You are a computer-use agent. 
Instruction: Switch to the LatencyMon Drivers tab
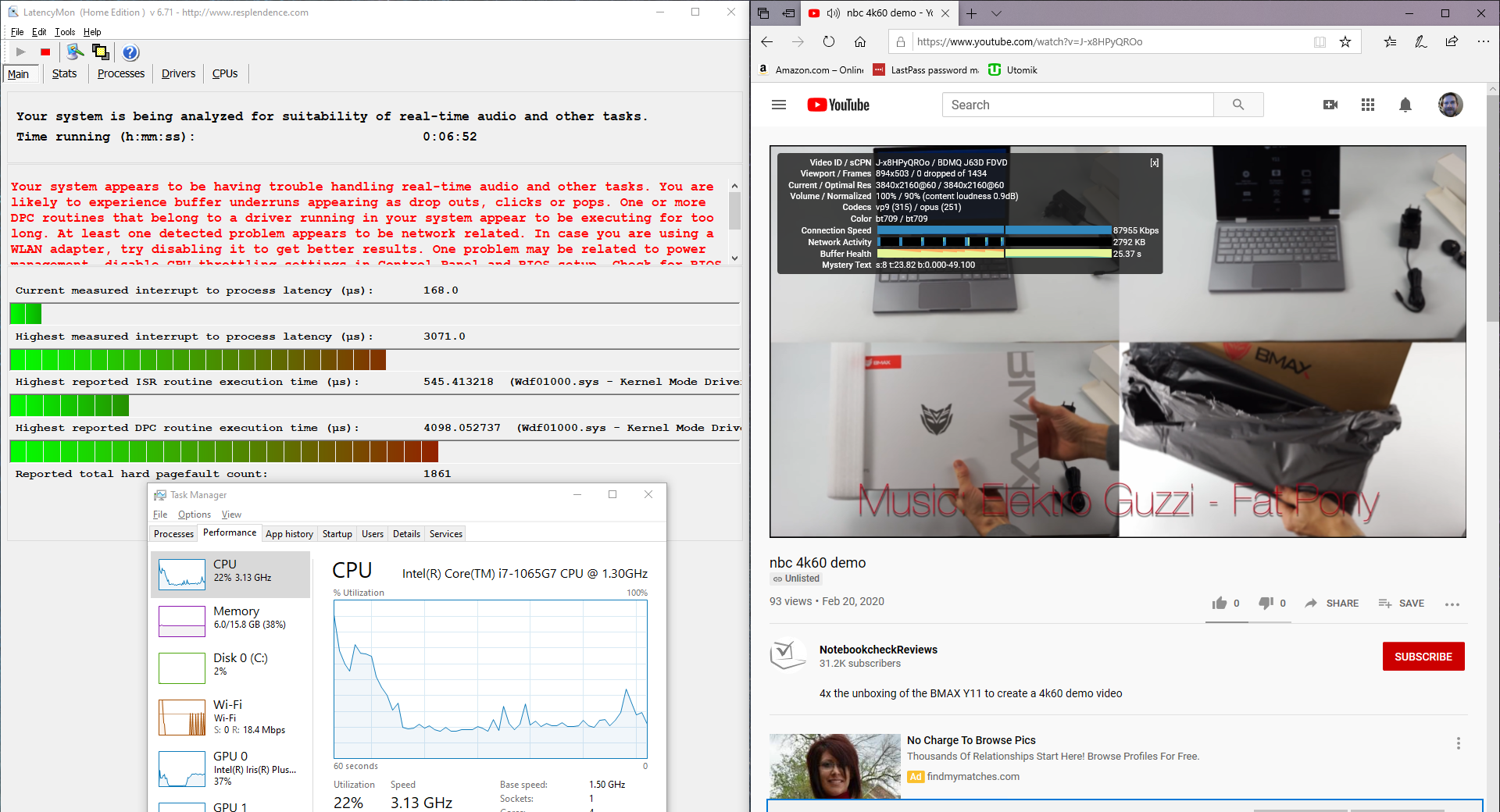(x=178, y=73)
